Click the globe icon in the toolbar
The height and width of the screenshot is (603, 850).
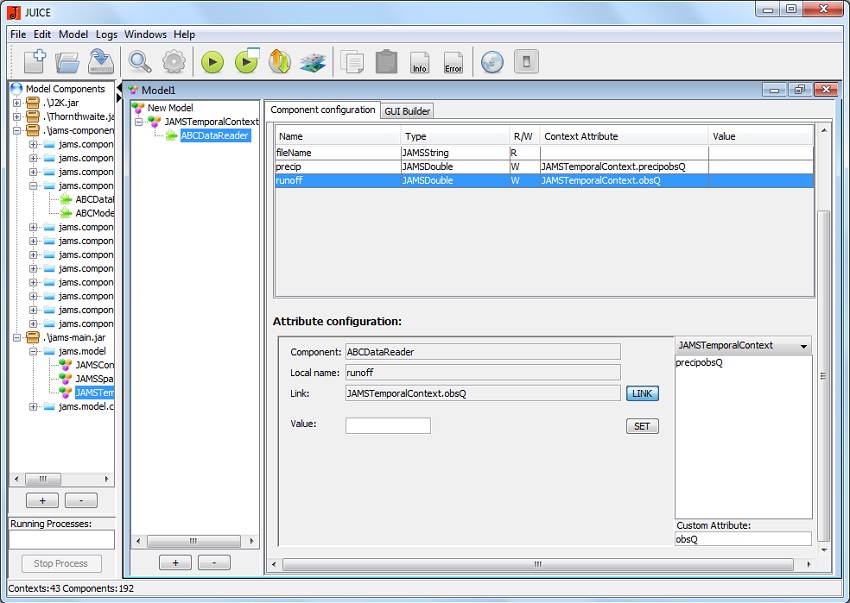pyautogui.click(x=491, y=62)
